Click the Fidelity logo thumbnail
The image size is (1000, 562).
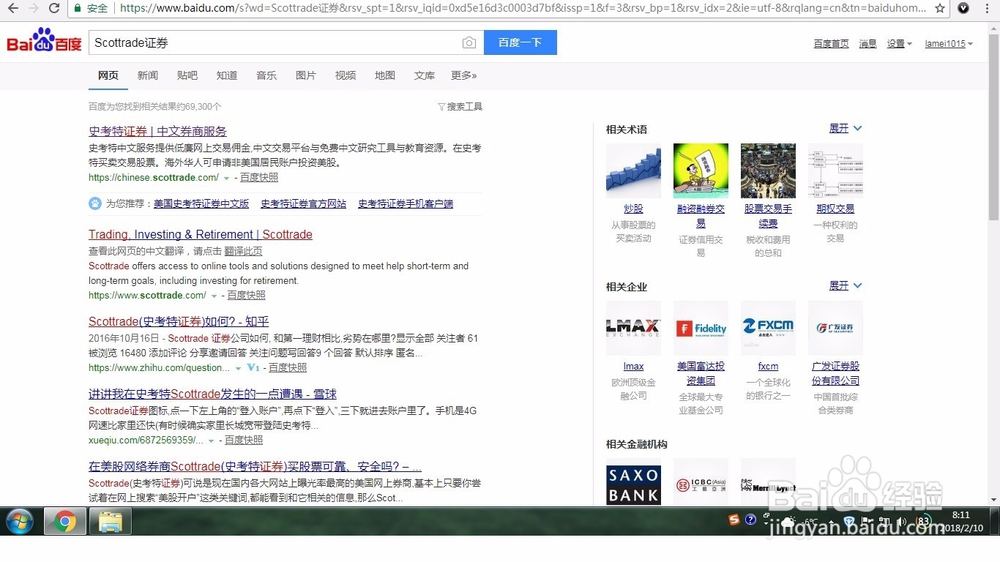tap(700, 328)
